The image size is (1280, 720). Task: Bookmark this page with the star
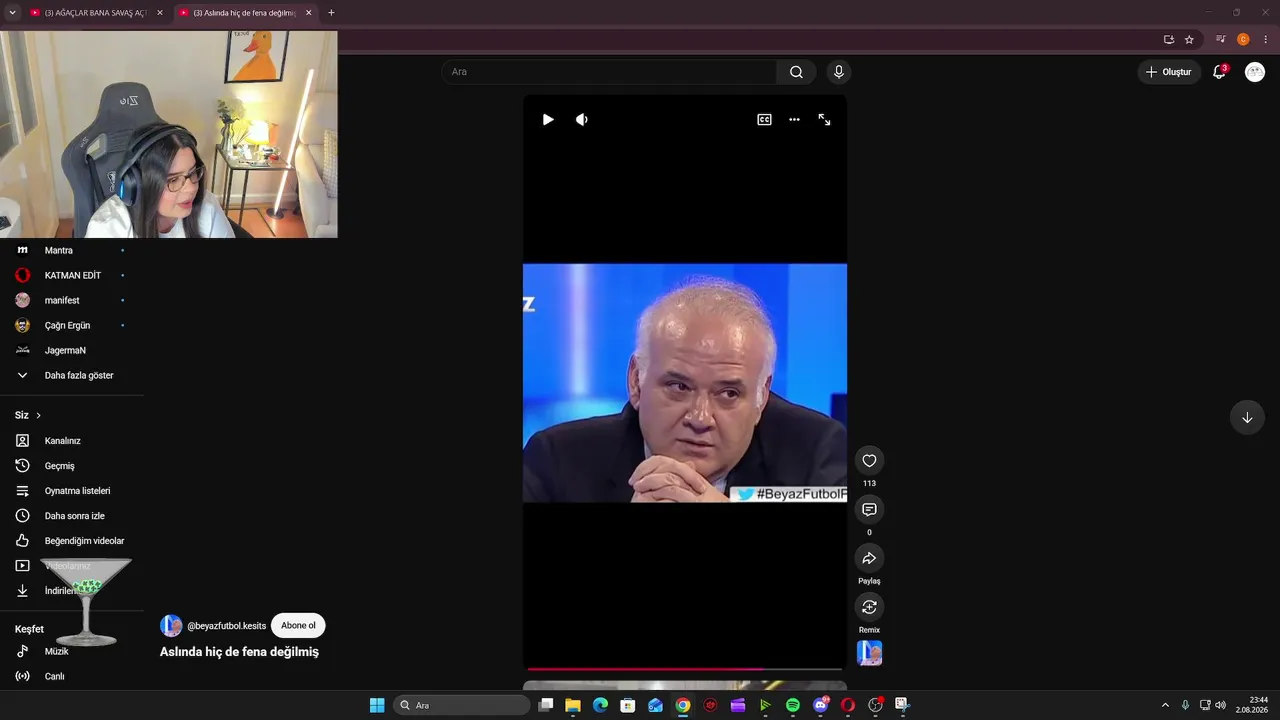click(x=1189, y=40)
